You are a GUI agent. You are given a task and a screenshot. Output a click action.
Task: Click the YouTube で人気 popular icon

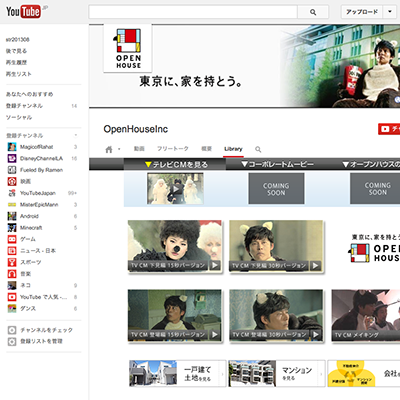(x=12, y=297)
